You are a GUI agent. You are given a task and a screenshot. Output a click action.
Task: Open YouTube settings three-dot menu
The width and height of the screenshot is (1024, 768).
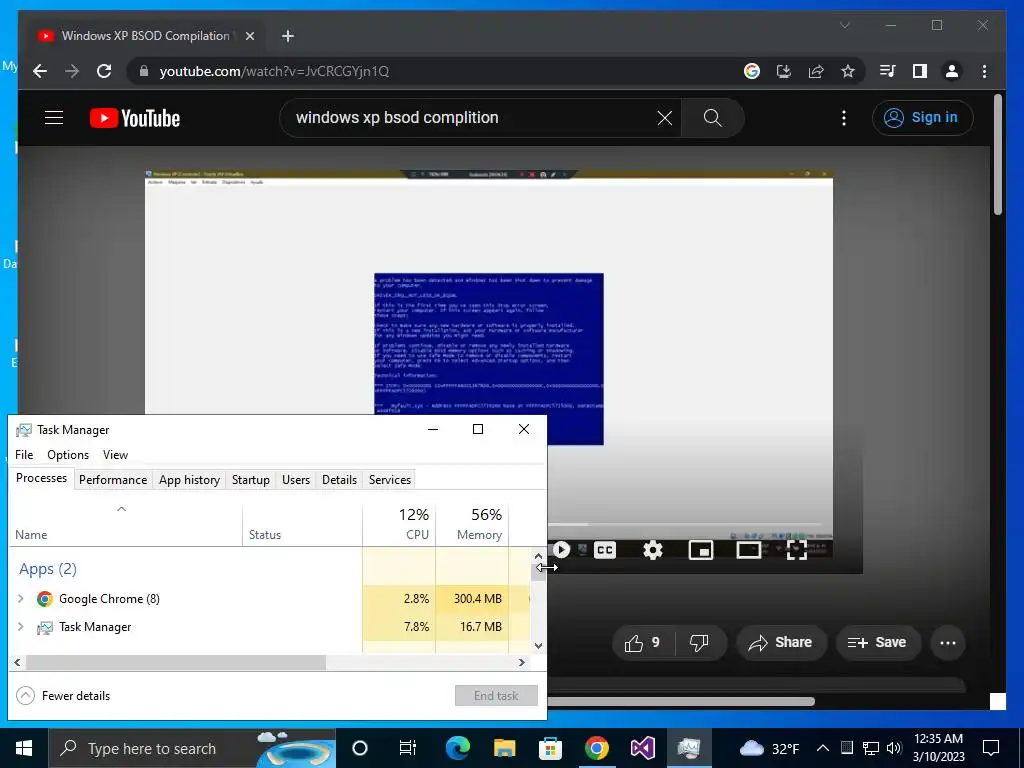[x=844, y=118]
